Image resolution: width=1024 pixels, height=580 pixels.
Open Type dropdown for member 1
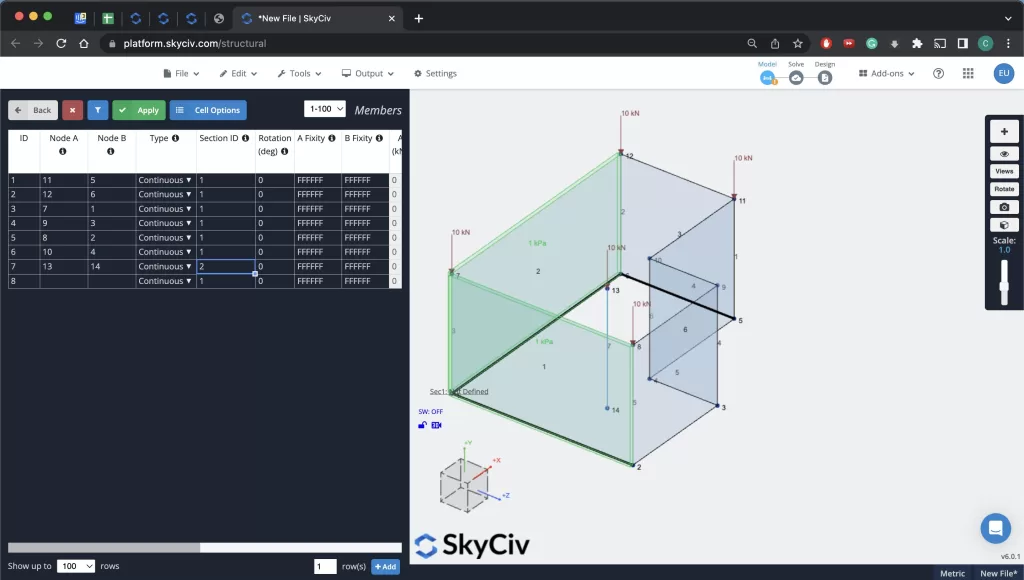coord(165,180)
